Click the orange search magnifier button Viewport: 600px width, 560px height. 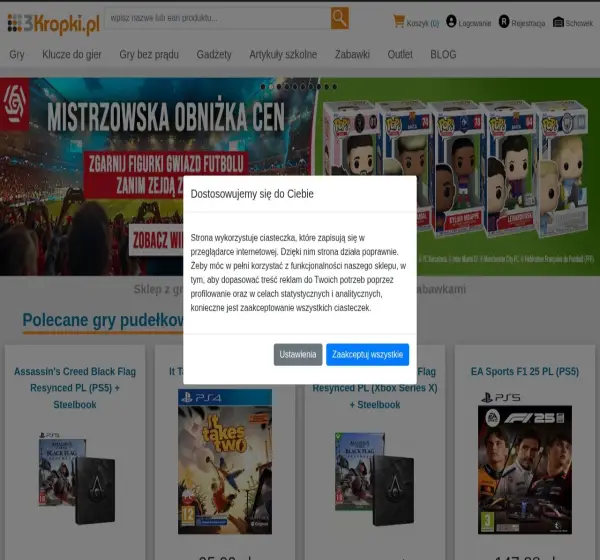[339, 18]
